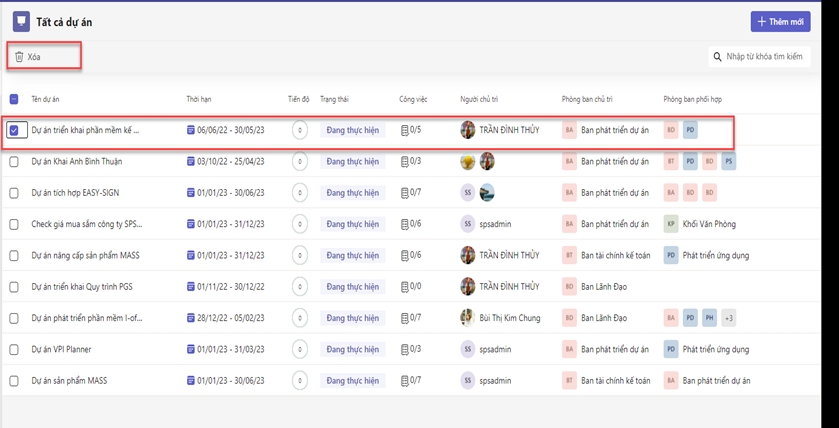Open the Dự án nâng cấp sản phẩm MASS link
The image size is (839, 428).
point(85,255)
